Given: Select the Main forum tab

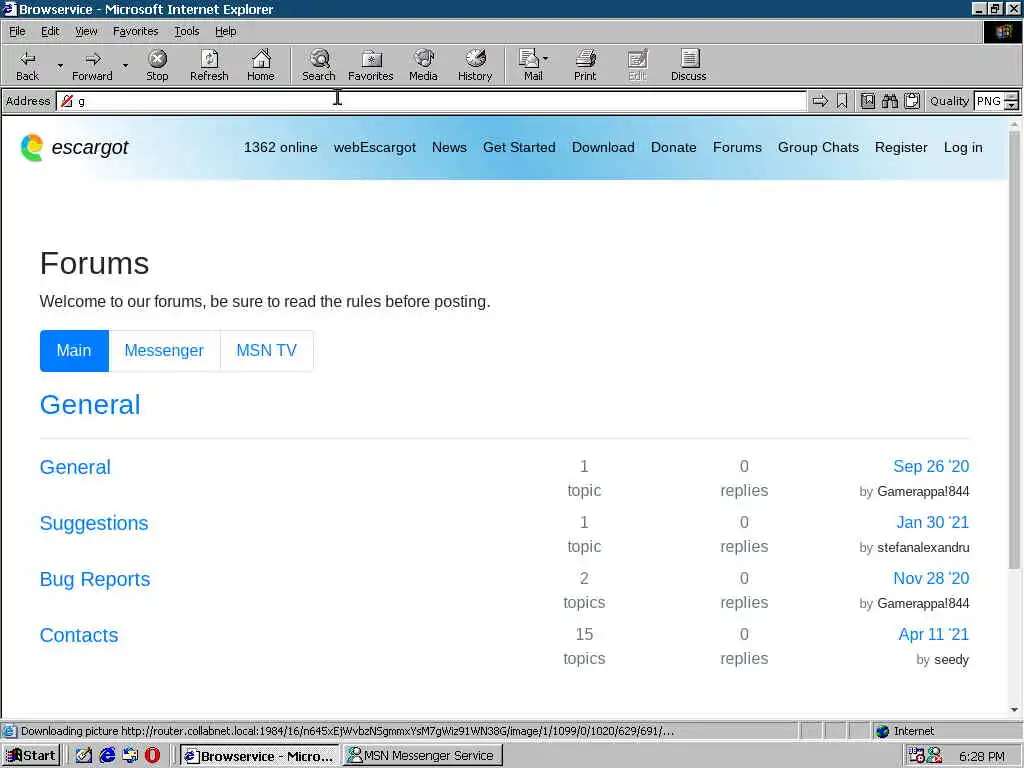Looking at the screenshot, I should (x=74, y=351).
